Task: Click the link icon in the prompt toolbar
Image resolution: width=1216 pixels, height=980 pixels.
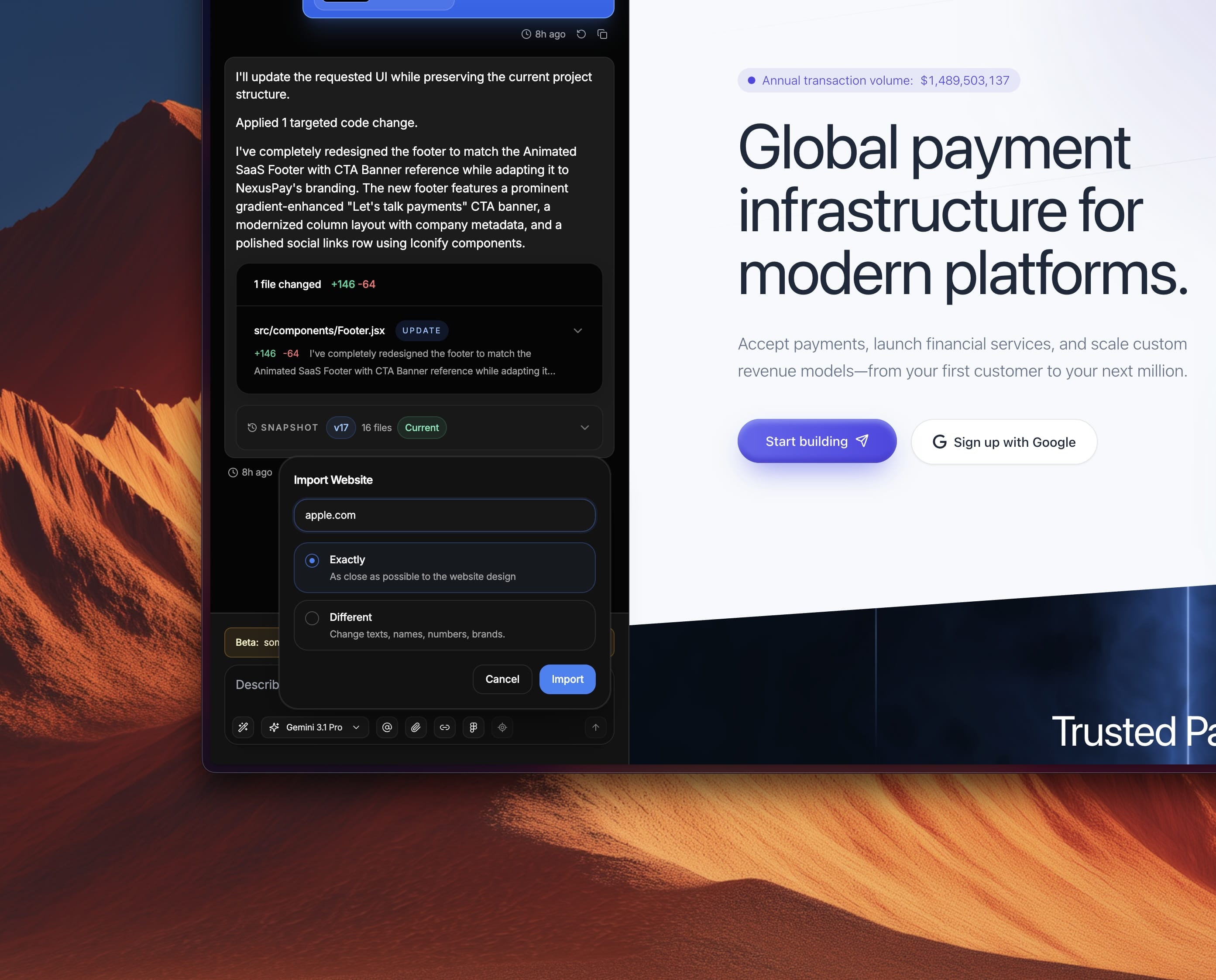Action: (x=445, y=727)
